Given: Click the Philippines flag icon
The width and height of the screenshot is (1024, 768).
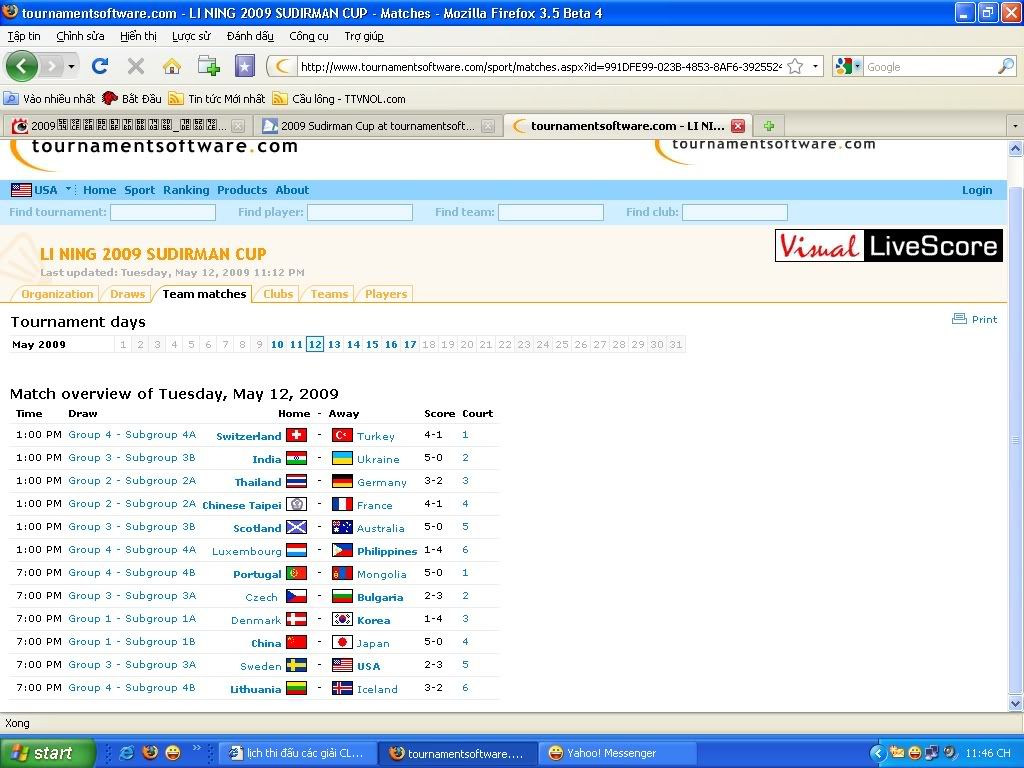Looking at the screenshot, I should pos(342,550).
